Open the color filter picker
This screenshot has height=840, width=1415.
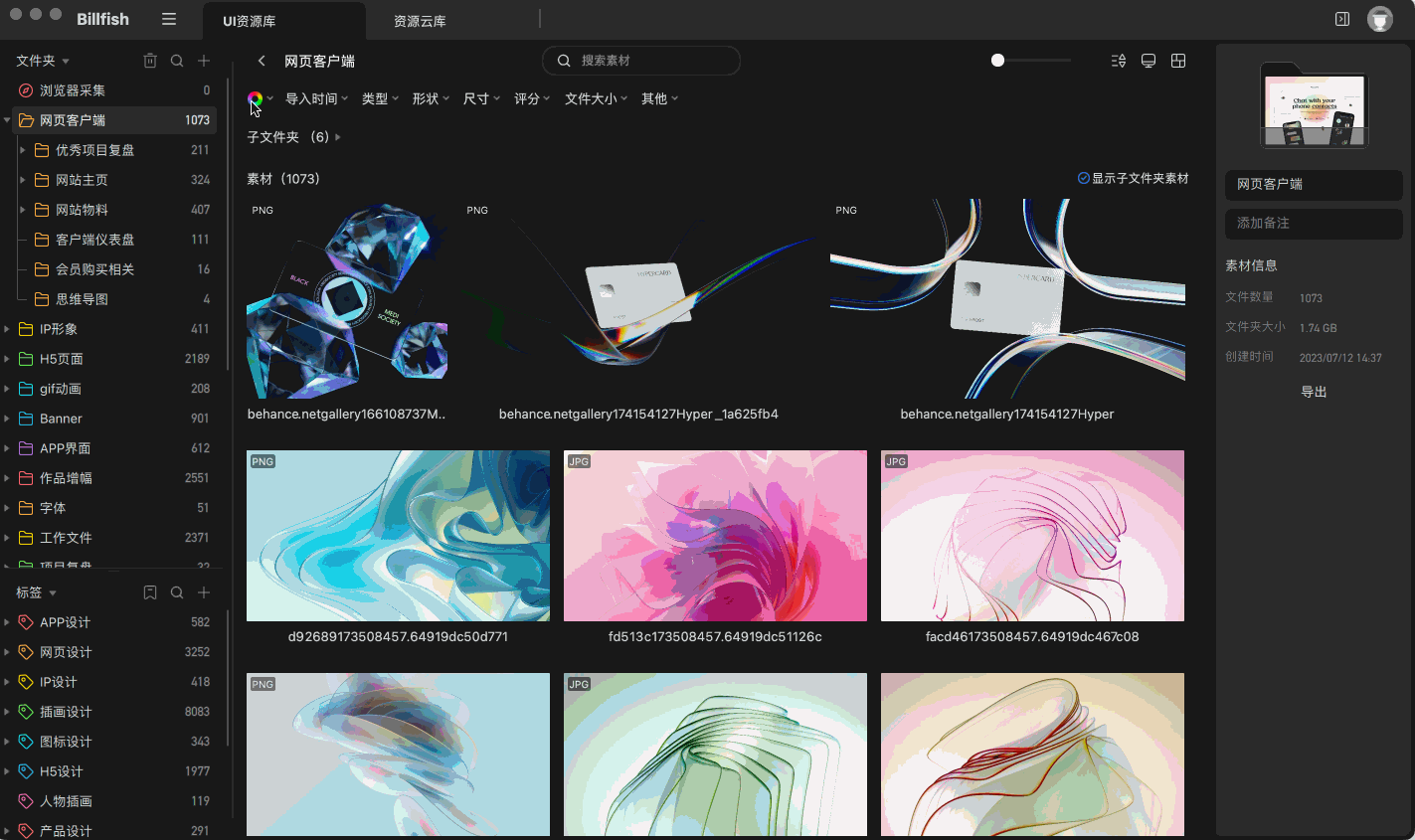(256, 98)
